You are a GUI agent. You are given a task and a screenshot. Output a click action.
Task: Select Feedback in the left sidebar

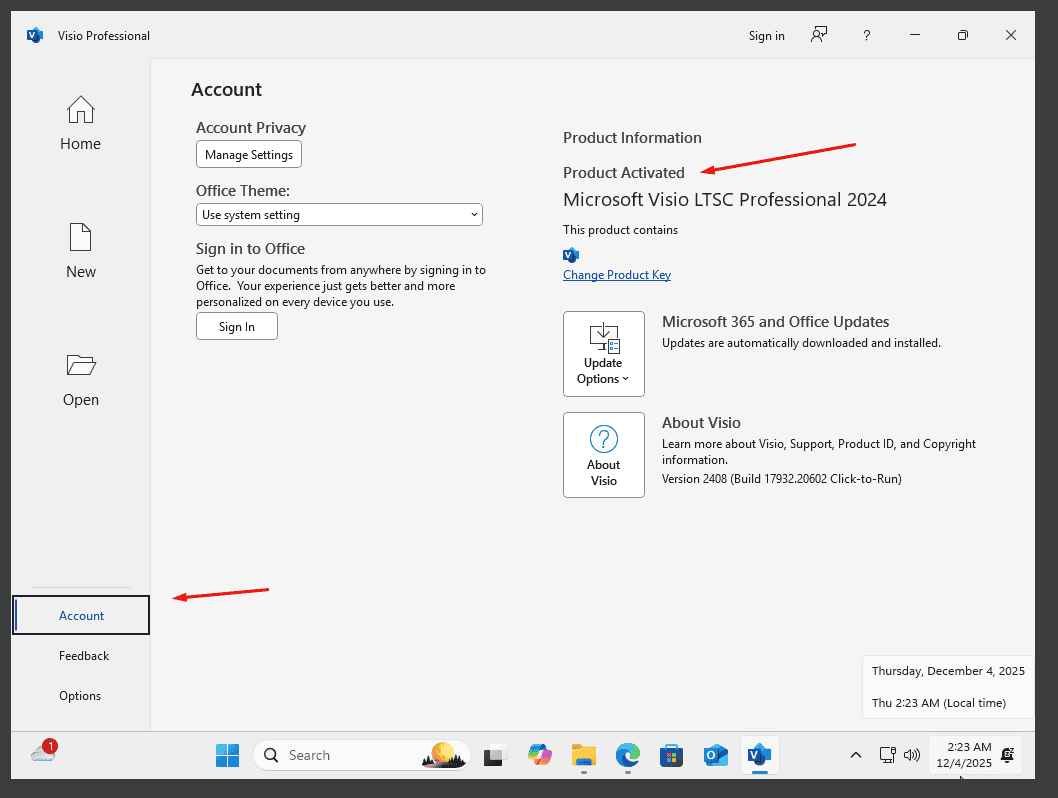[84, 656]
